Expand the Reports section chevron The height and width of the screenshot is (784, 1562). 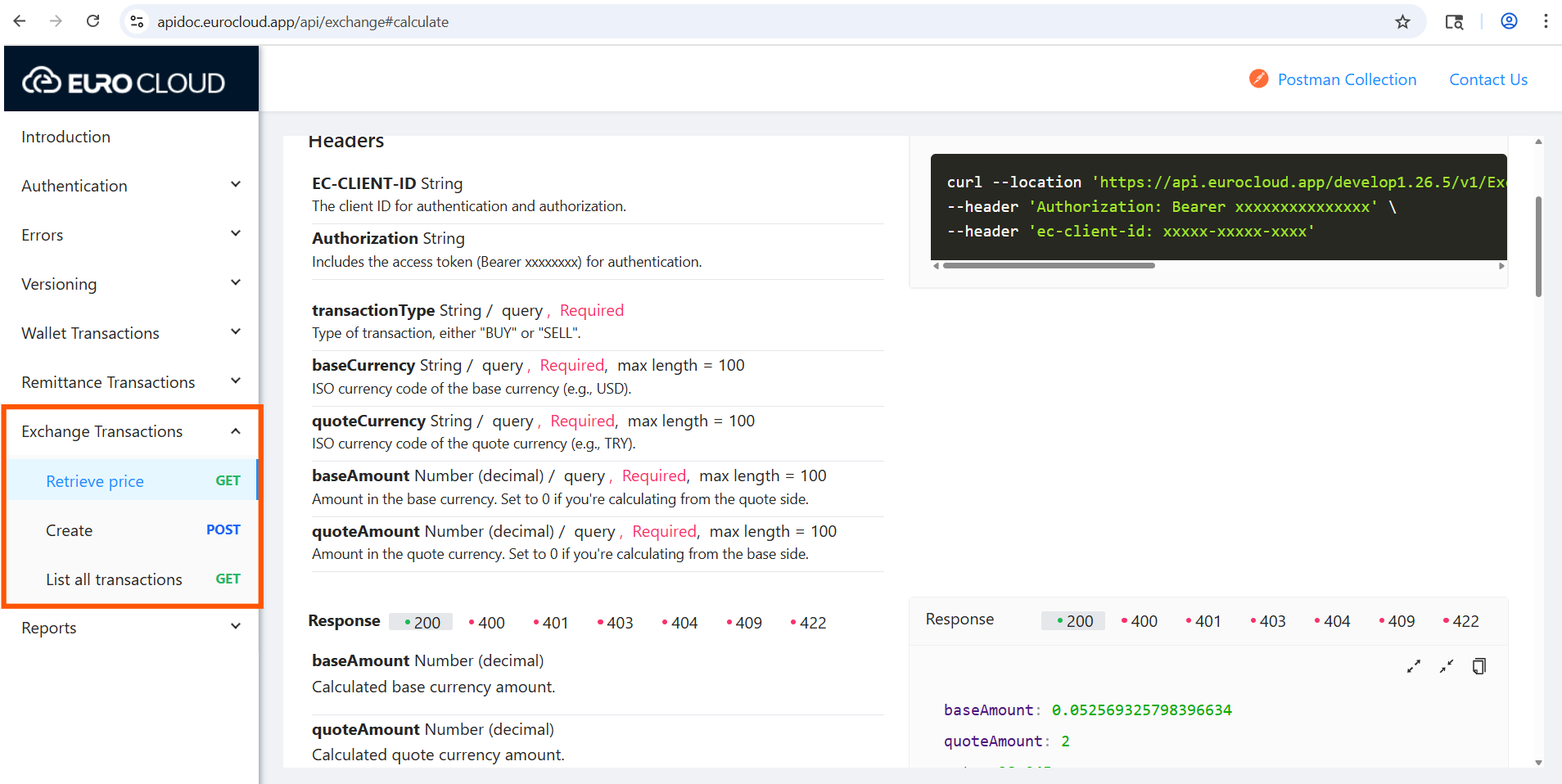coord(236,627)
